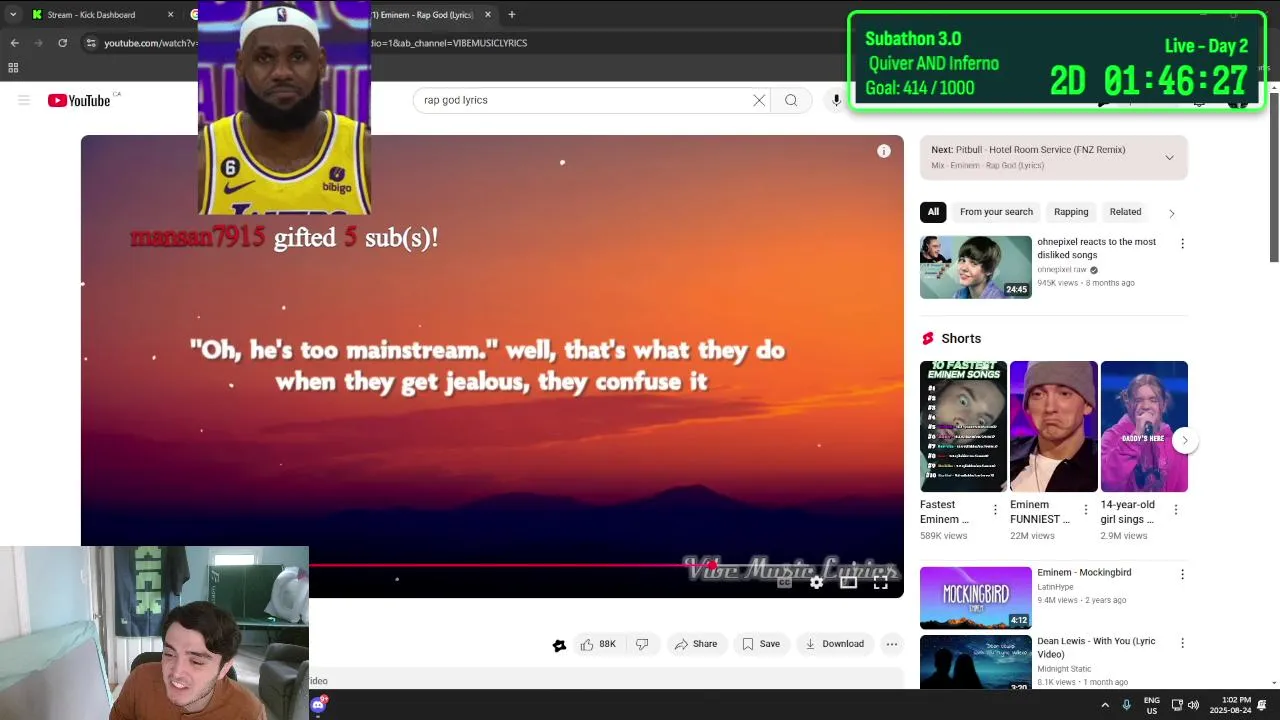Open a new browser tab
This screenshot has width=1280, height=720.
511,15
